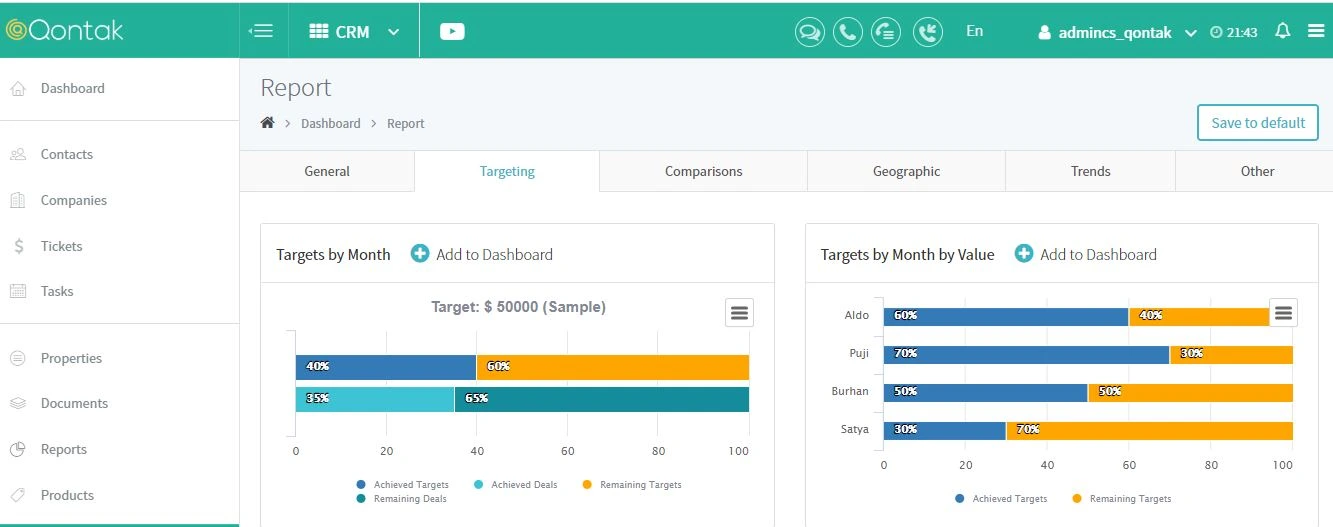Open the Geographic tab
The width and height of the screenshot is (1333, 527).
[x=906, y=171]
